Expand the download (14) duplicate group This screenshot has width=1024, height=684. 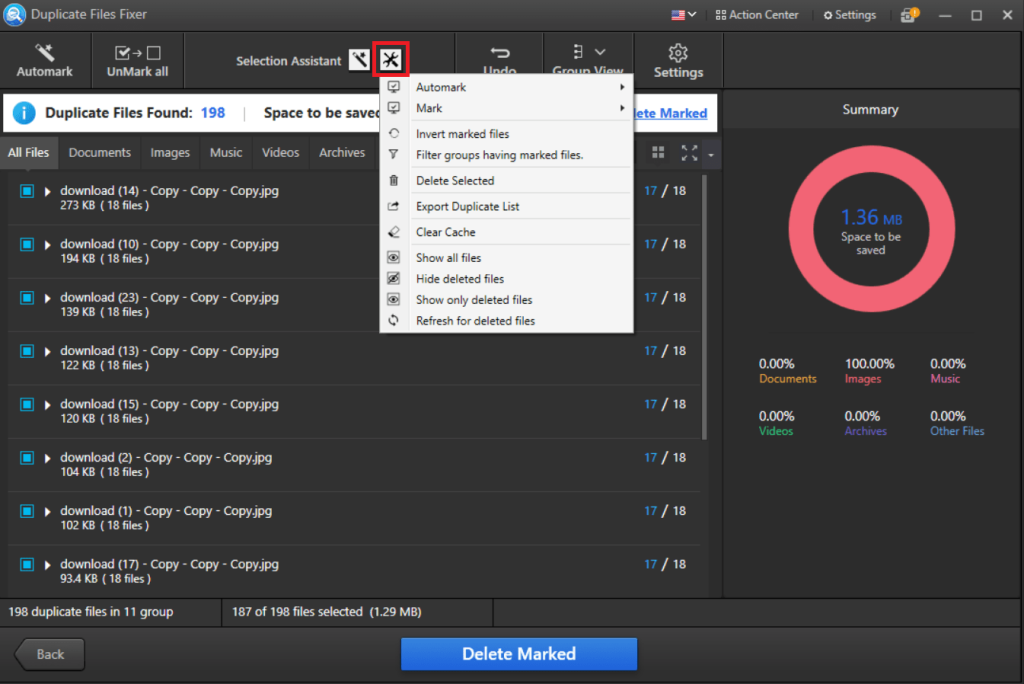coord(48,191)
